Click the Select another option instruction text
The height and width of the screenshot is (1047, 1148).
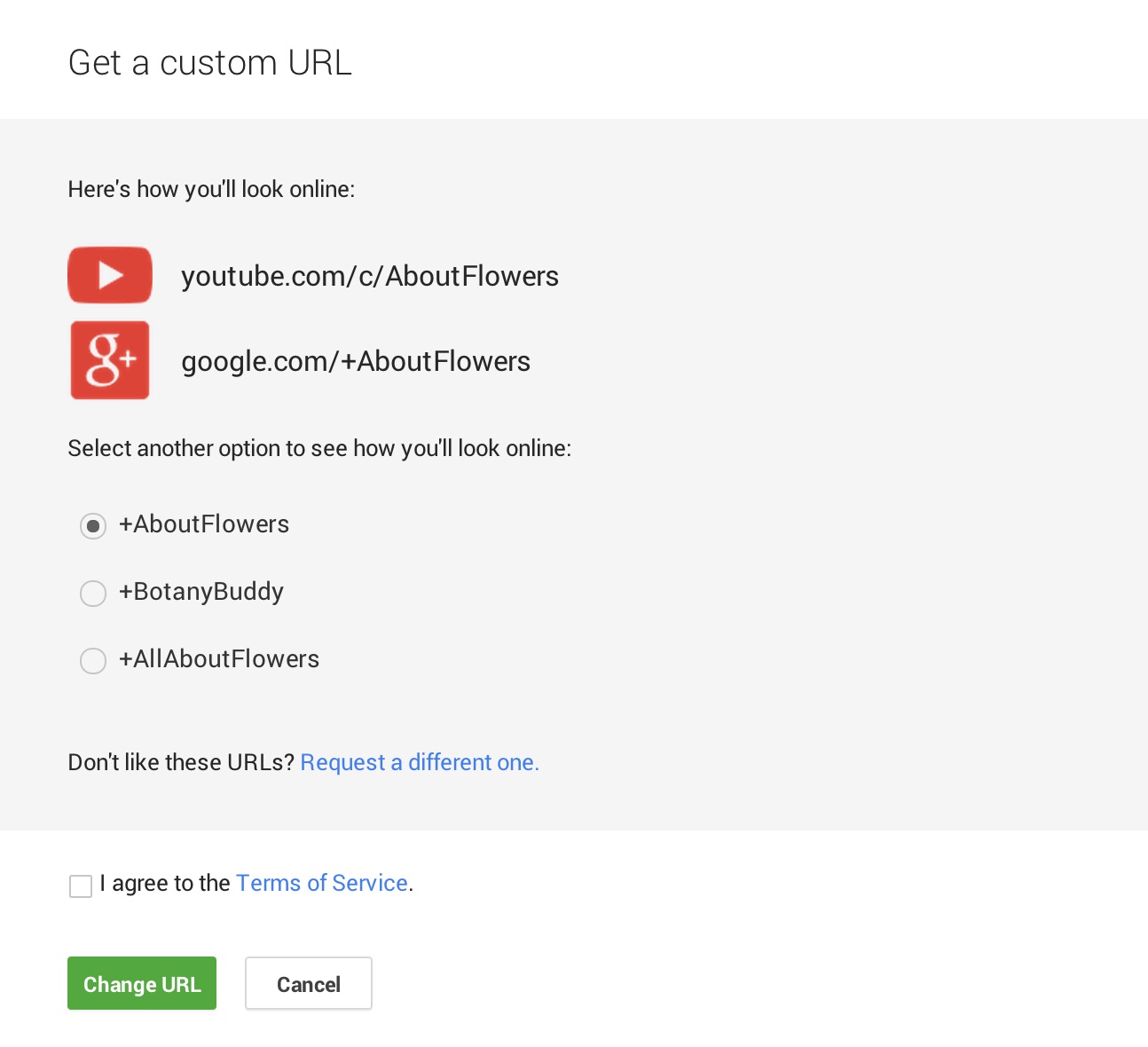pyautogui.click(x=319, y=448)
